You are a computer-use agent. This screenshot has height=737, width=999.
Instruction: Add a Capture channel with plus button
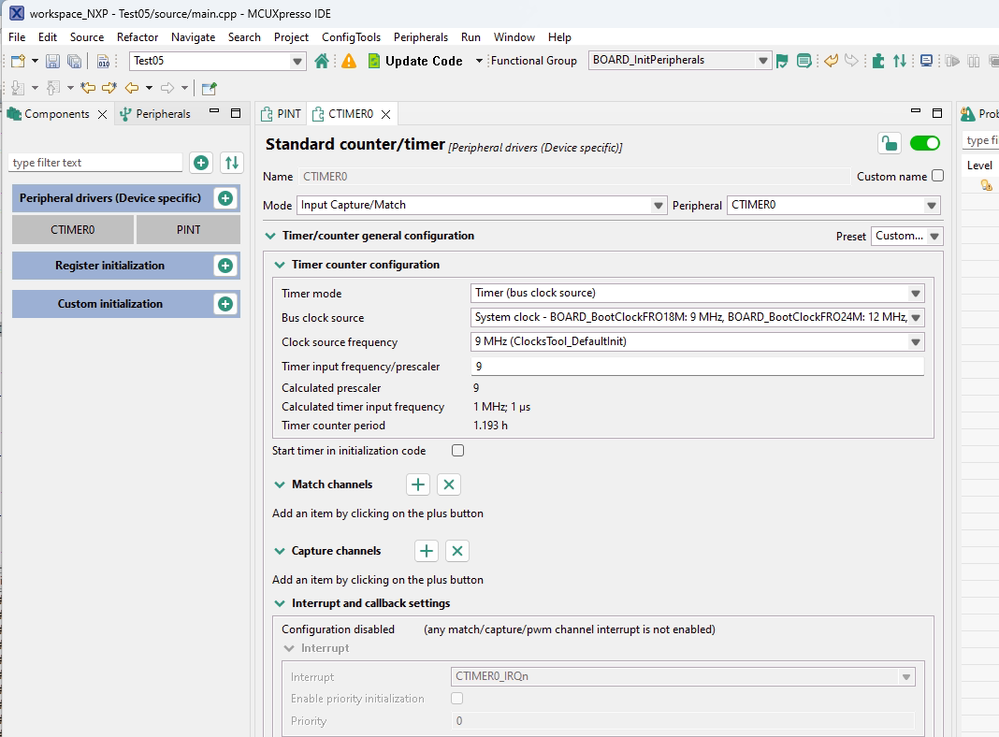(x=426, y=551)
